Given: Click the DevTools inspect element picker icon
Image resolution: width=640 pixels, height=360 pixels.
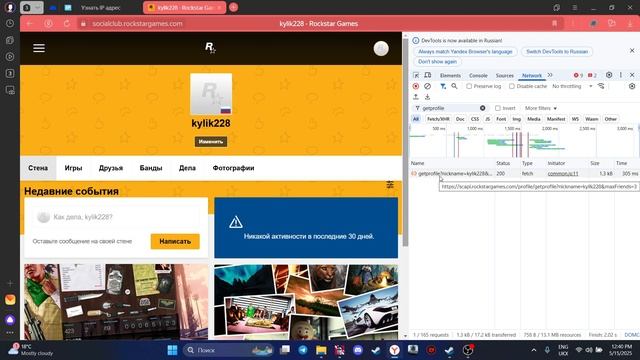Looking at the screenshot, I should tap(416, 76).
